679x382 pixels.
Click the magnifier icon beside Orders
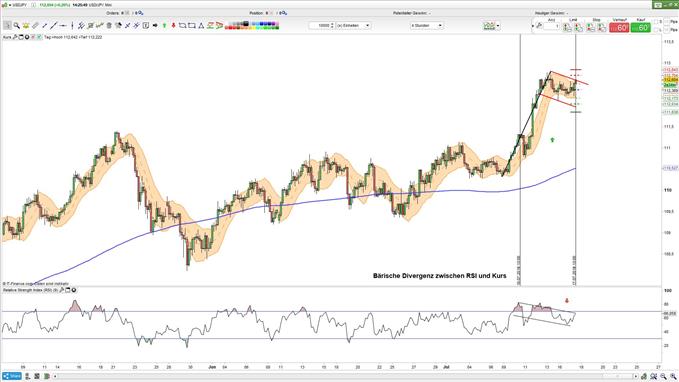pos(140,13)
